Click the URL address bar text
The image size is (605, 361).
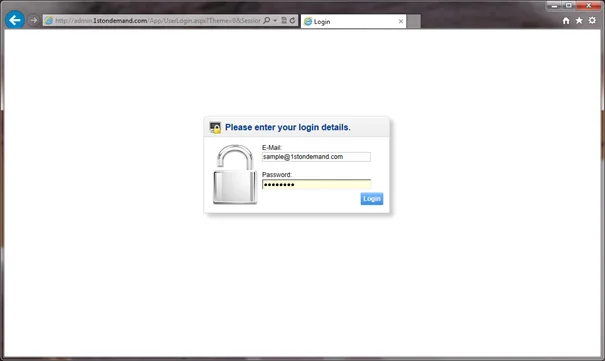tap(158, 20)
